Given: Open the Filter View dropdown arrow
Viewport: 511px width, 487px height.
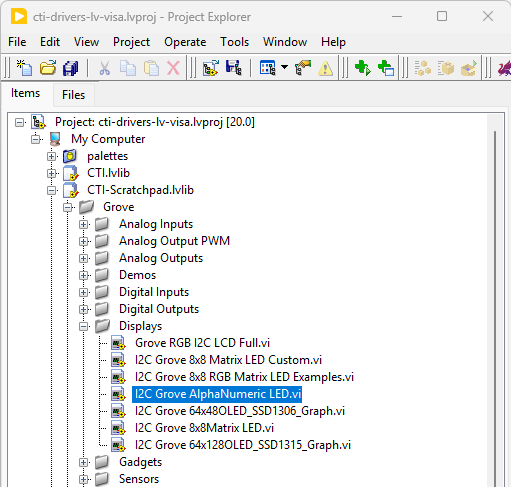Looking at the screenshot, I should coord(284,67).
